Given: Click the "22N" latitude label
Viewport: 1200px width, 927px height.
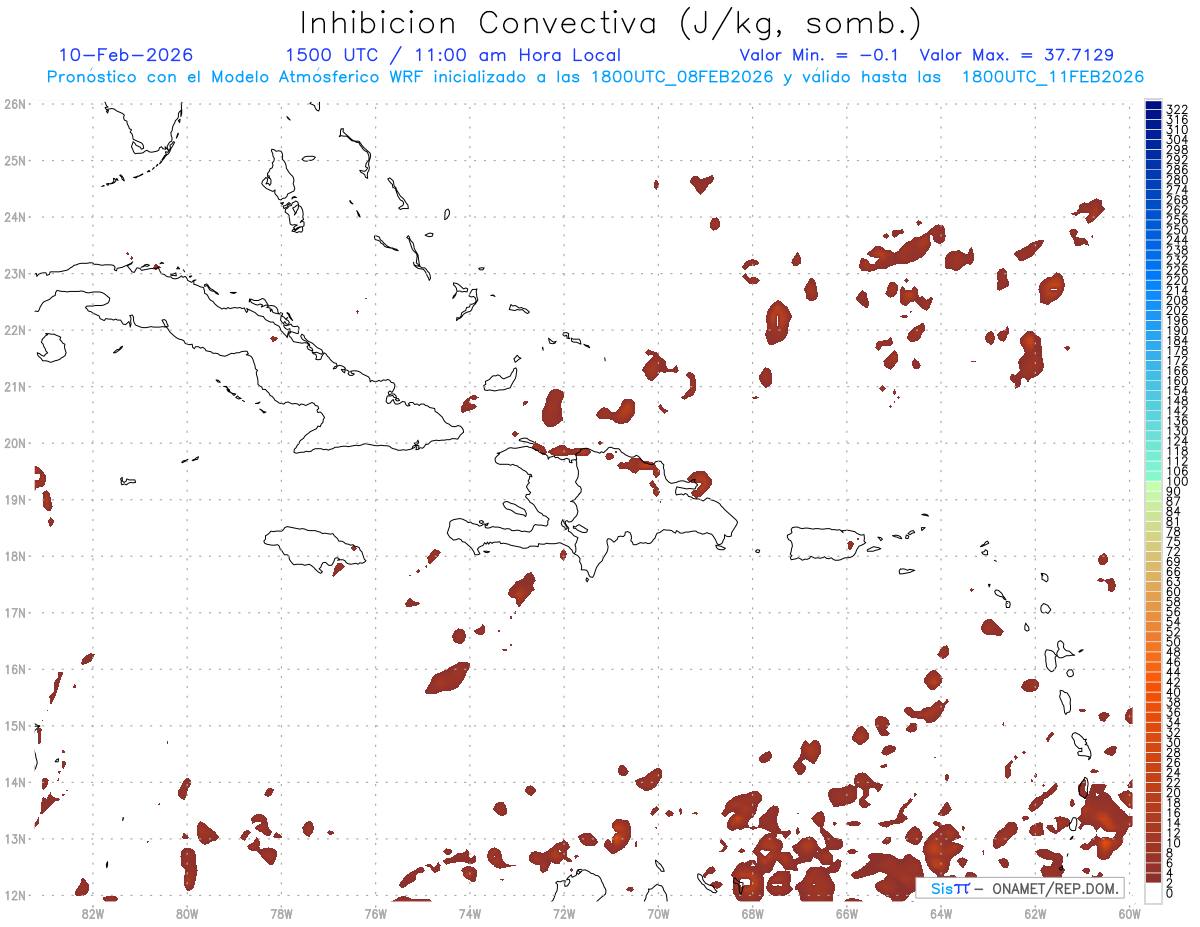Looking at the screenshot, I should coord(15,330).
